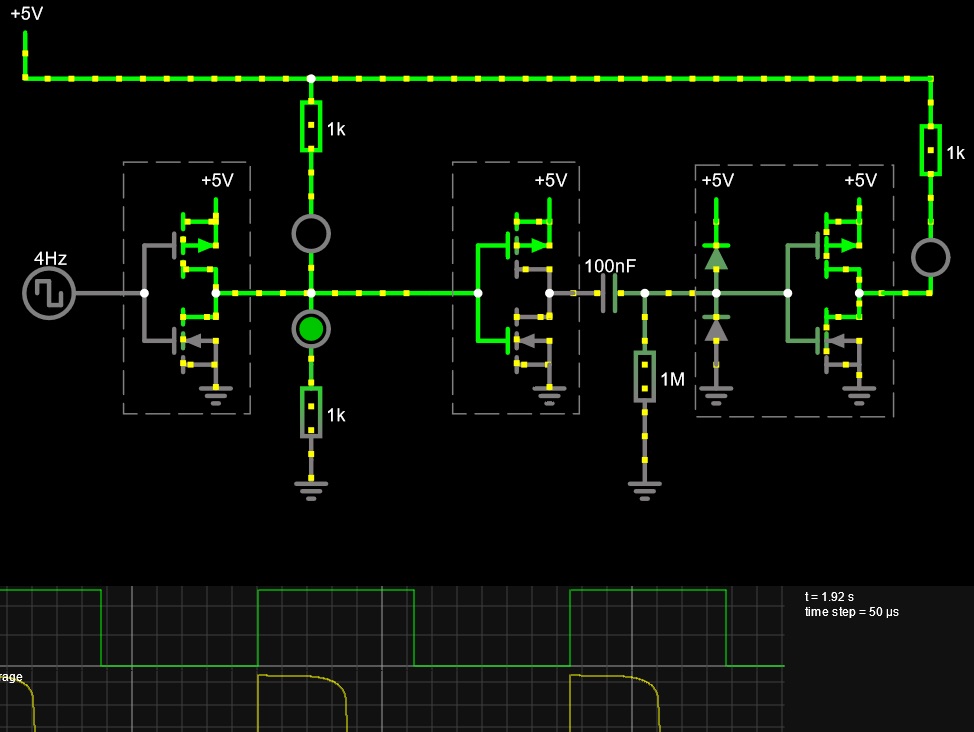Select the 100nF capacitor
Viewport: 974px width, 732px height.
coord(609,293)
